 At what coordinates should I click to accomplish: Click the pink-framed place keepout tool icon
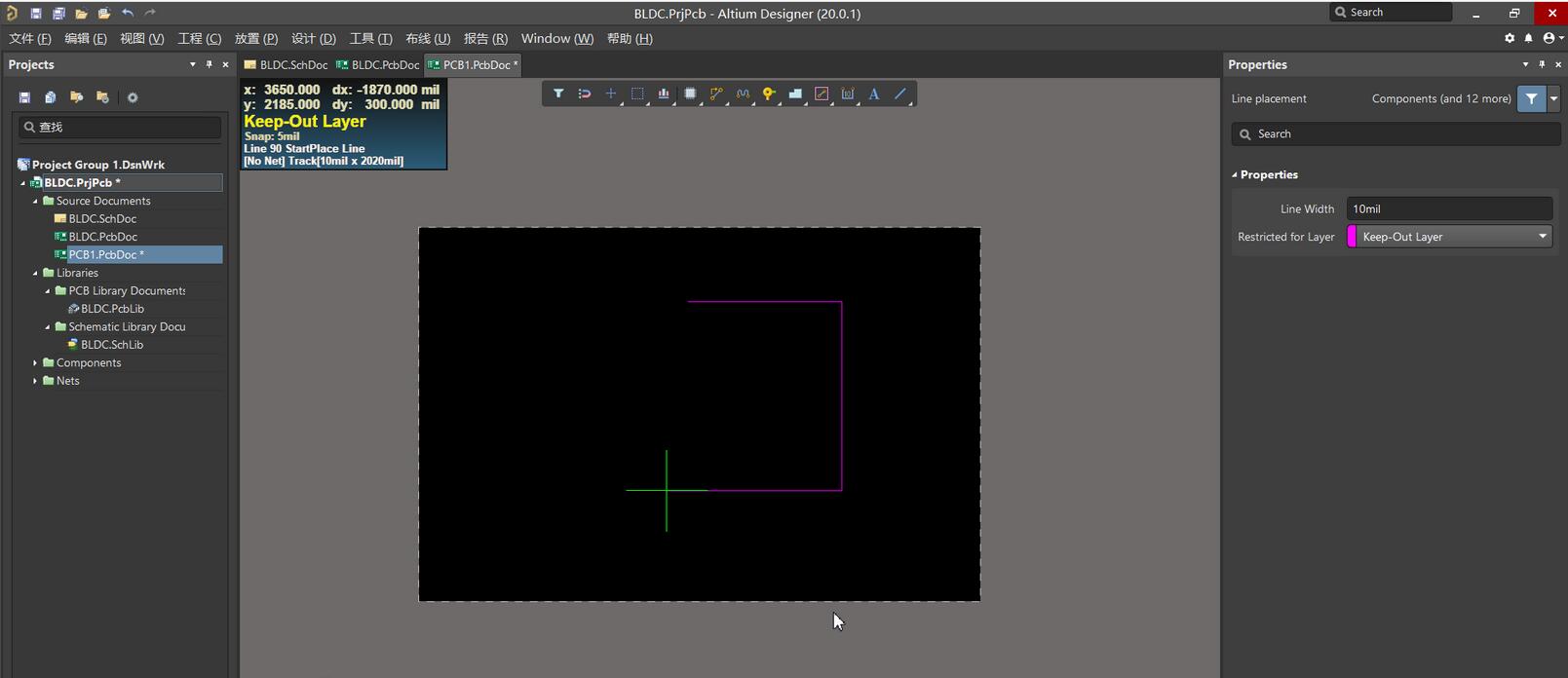(822, 94)
